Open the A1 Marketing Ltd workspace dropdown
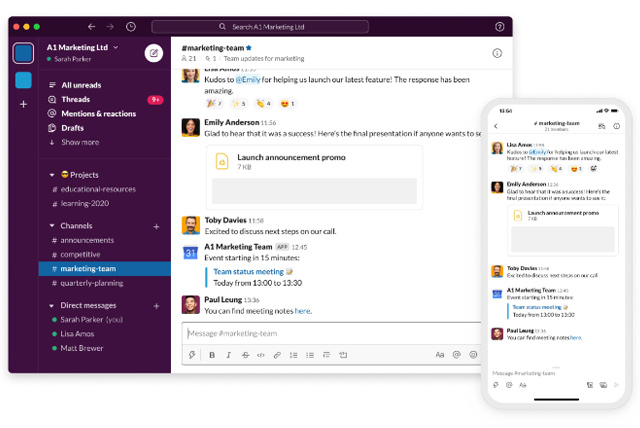 point(82,47)
